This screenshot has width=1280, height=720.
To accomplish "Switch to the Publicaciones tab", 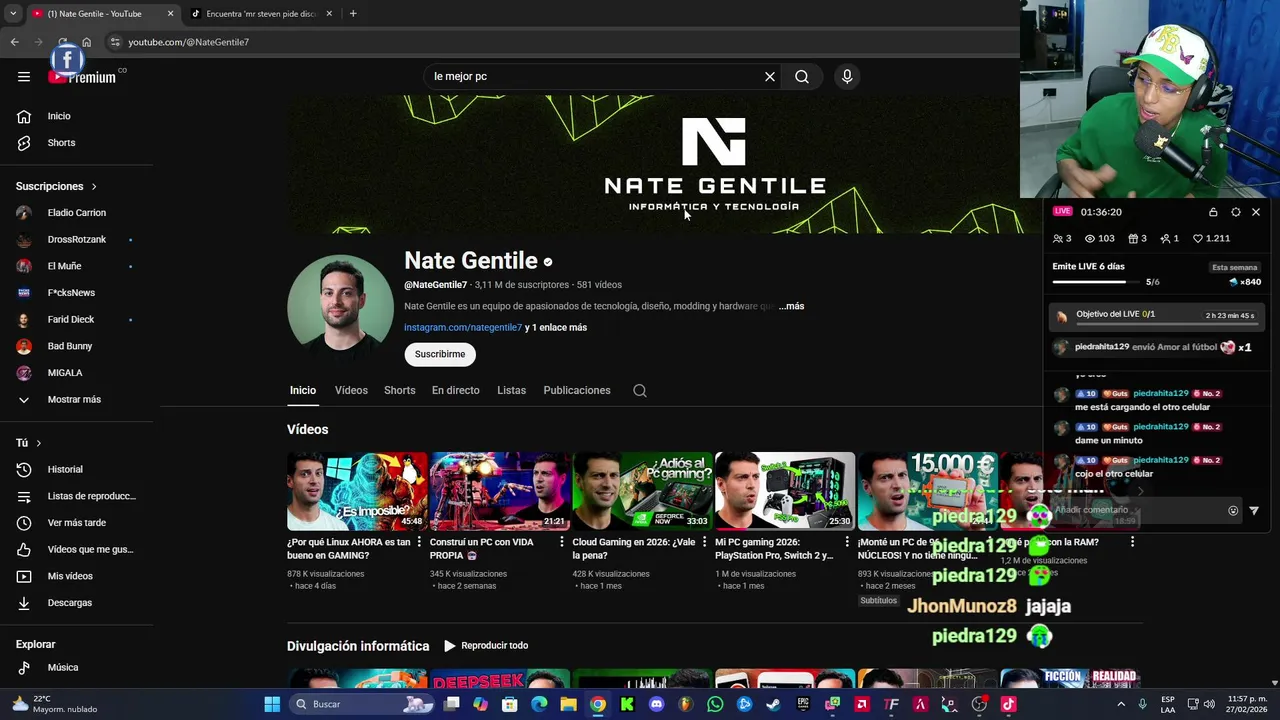I will [577, 391].
